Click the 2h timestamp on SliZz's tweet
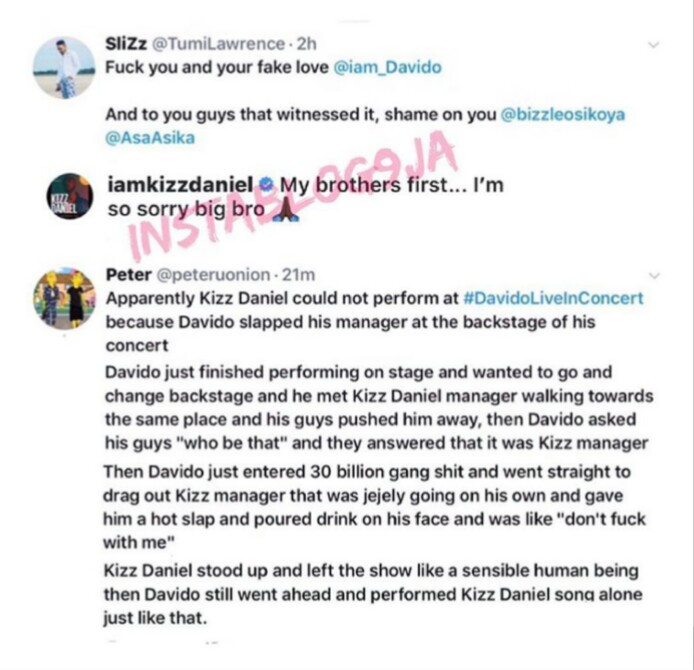Screen dimensions: 694x670 point(307,44)
